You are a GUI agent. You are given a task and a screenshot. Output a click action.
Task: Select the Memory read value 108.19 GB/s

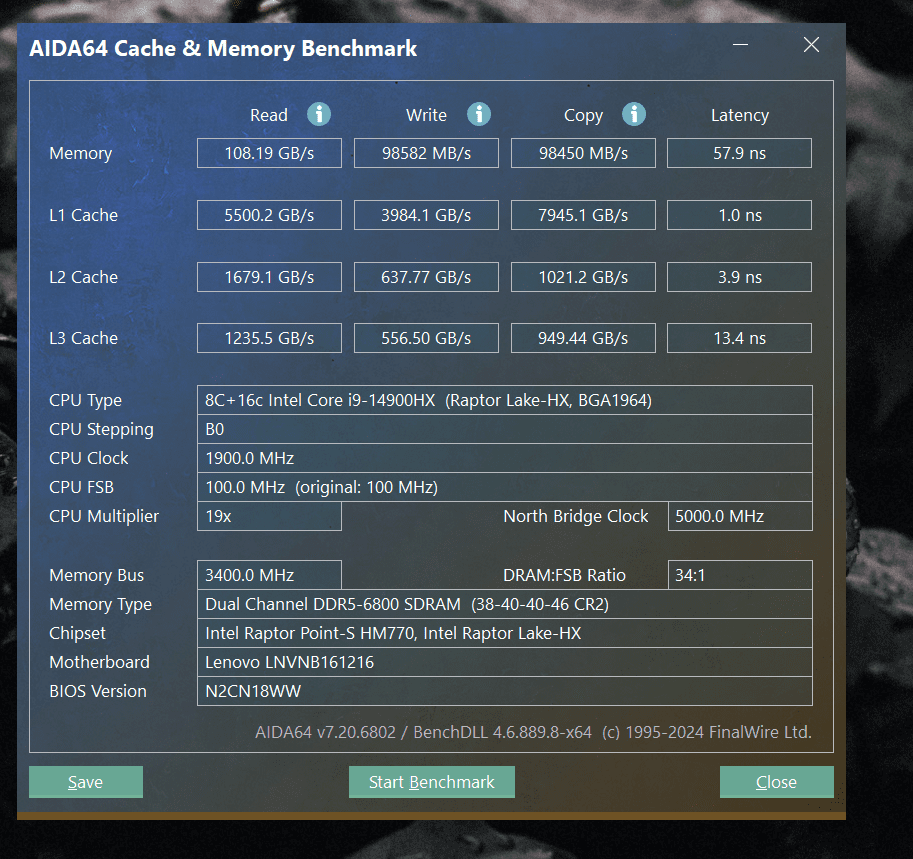269,153
